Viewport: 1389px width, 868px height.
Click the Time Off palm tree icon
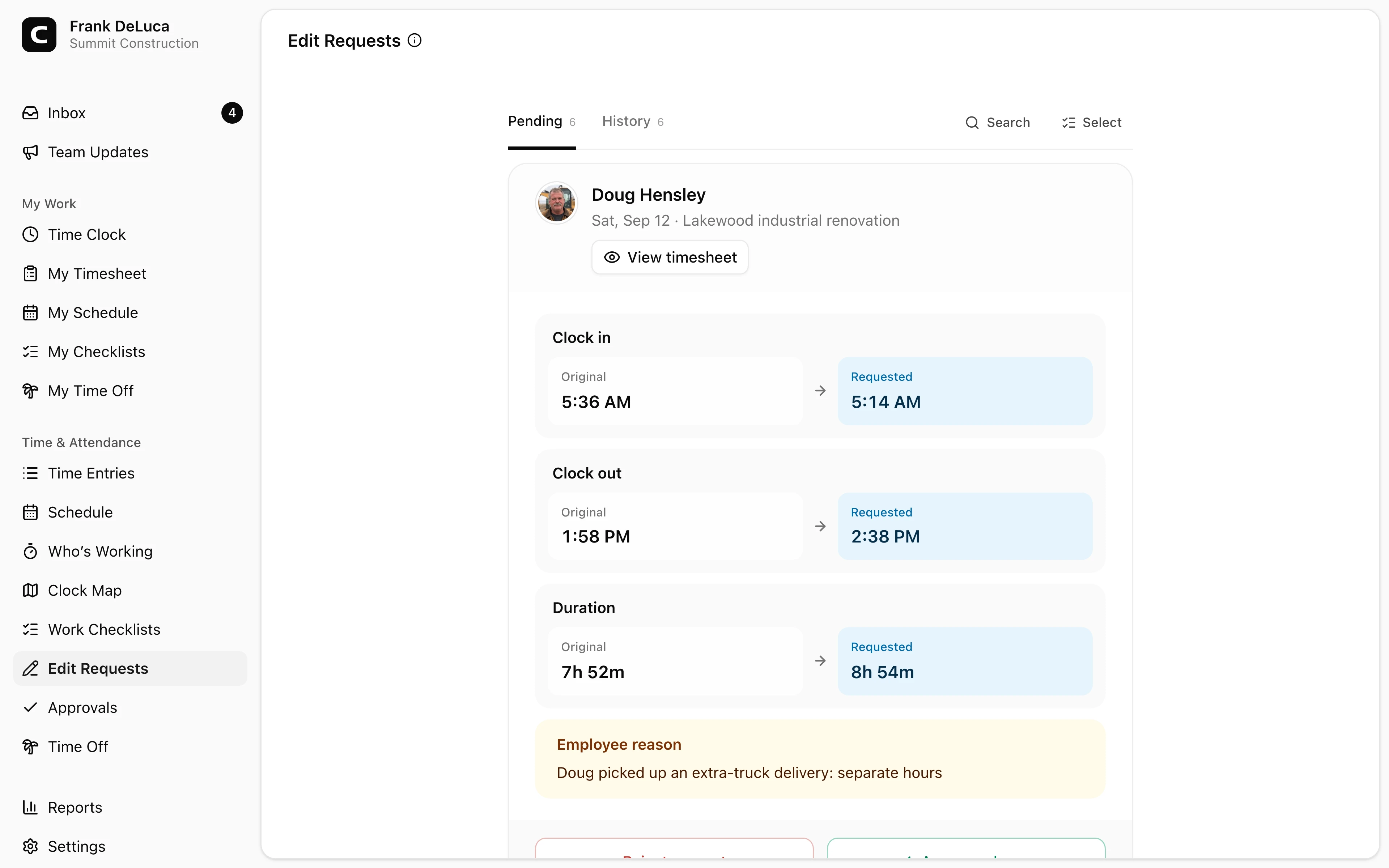[x=30, y=747]
